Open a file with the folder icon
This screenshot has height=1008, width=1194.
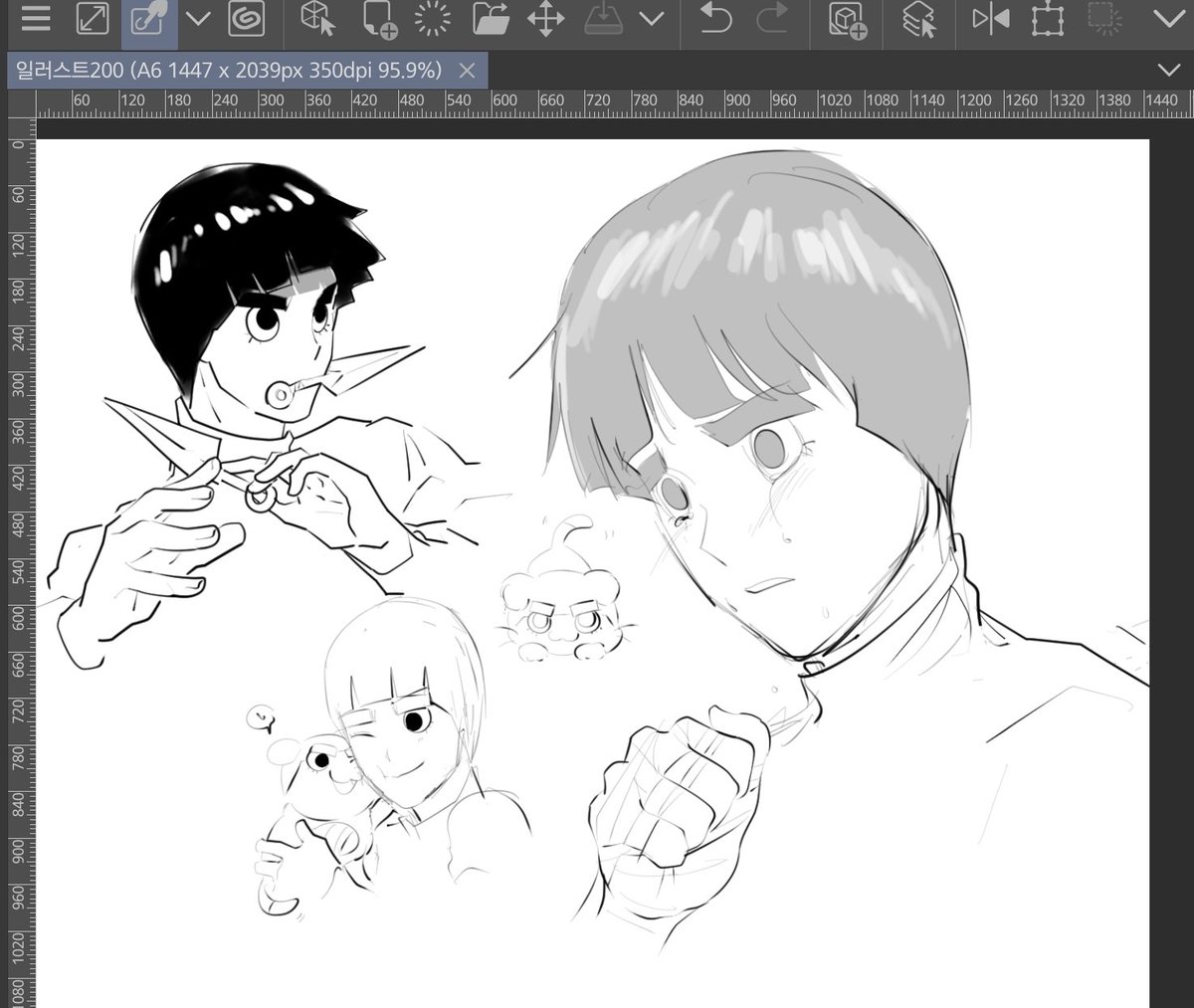490,19
